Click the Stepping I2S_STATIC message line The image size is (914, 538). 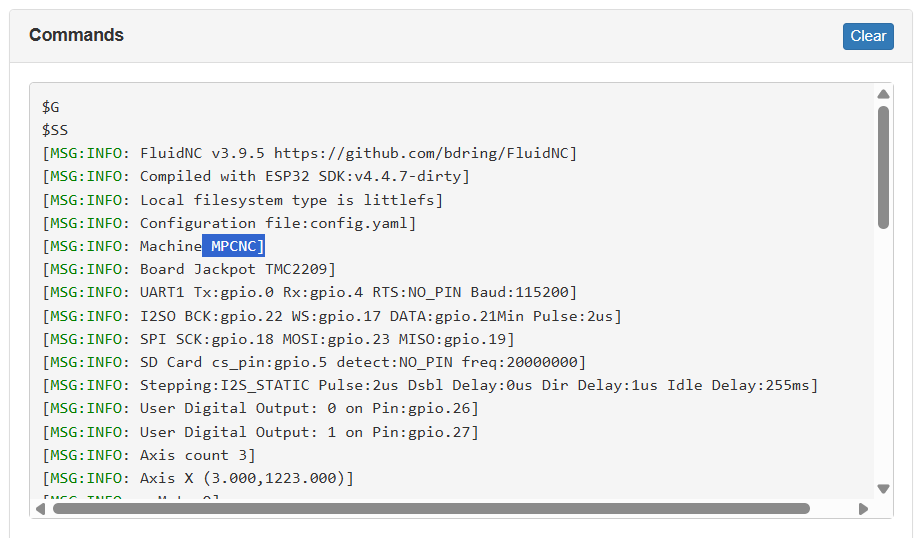[430, 385]
